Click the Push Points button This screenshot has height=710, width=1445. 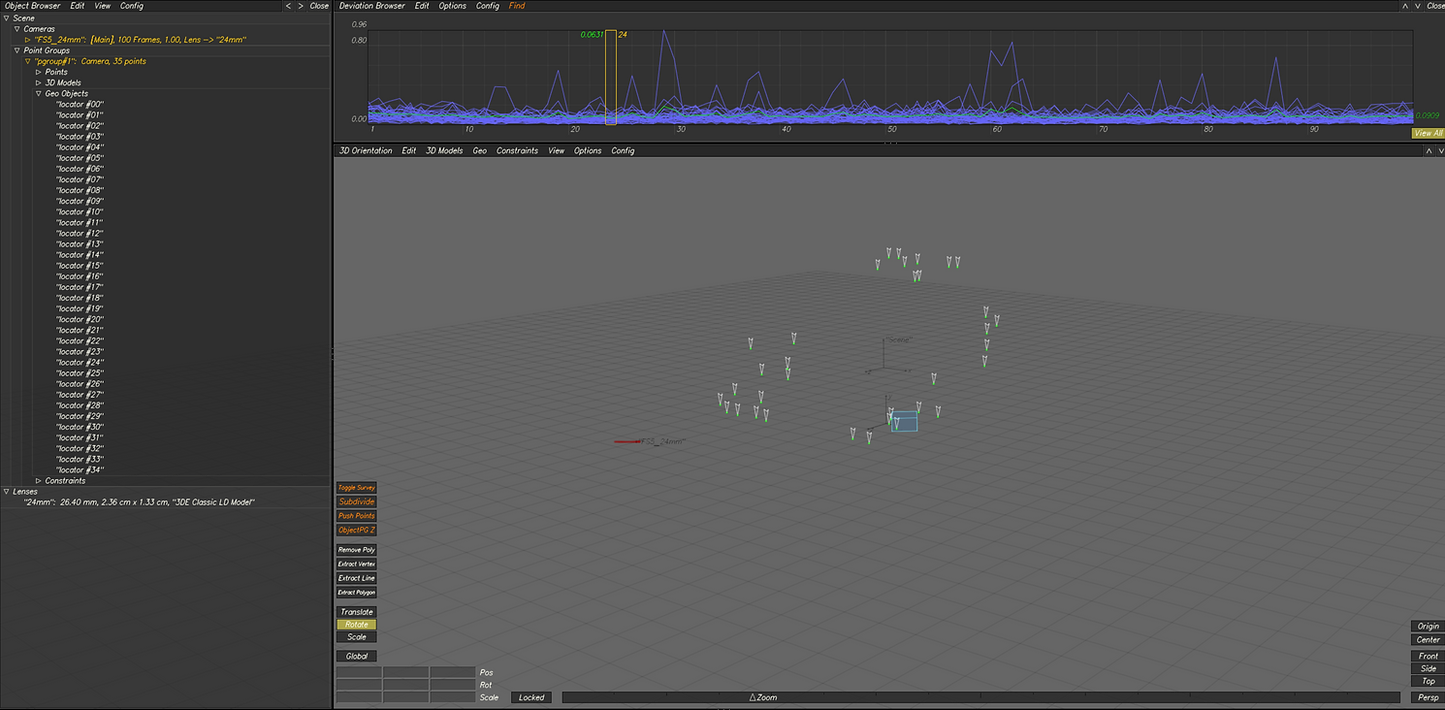tap(356, 516)
